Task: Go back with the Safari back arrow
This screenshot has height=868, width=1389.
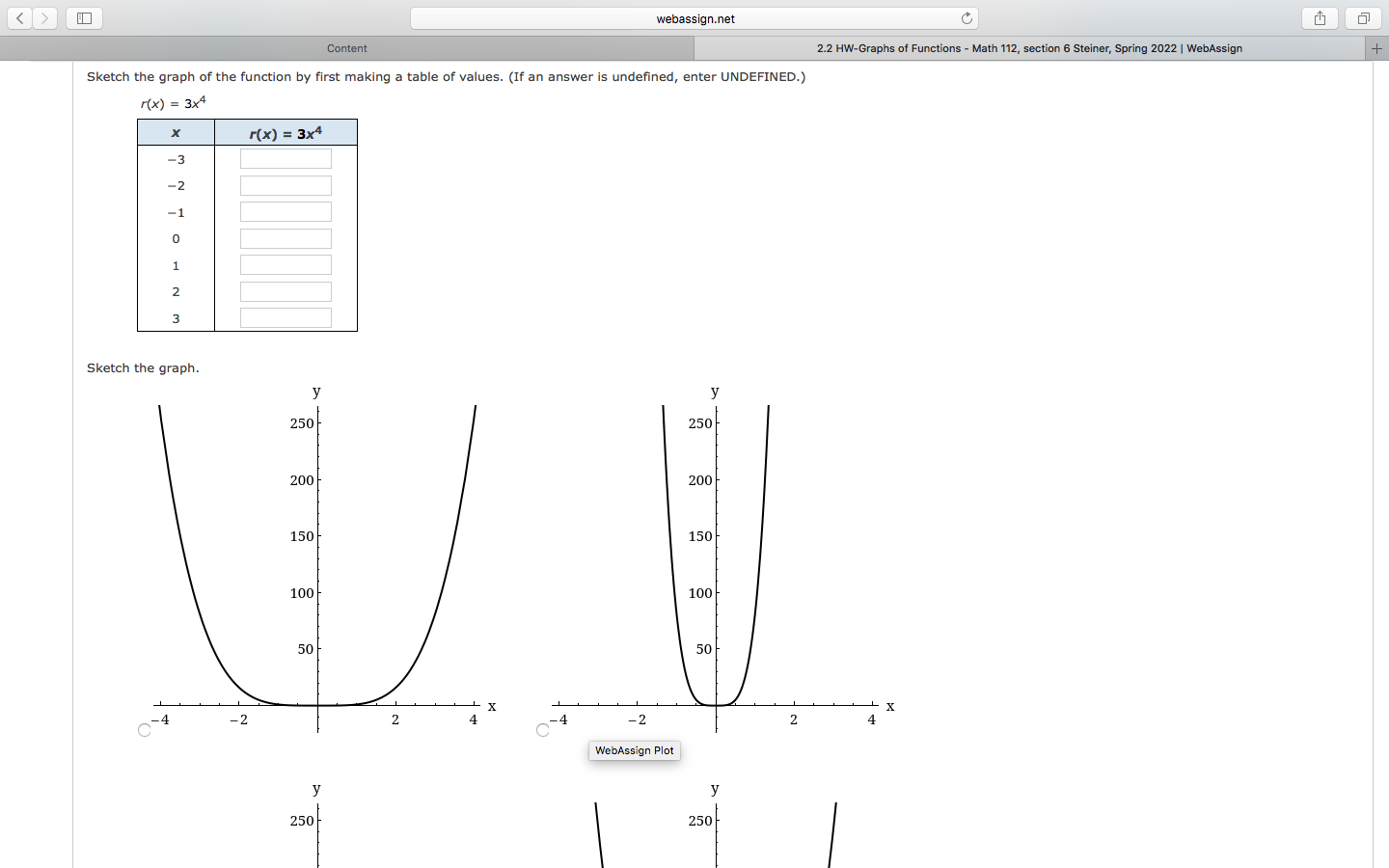Action: pyautogui.click(x=20, y=18)
